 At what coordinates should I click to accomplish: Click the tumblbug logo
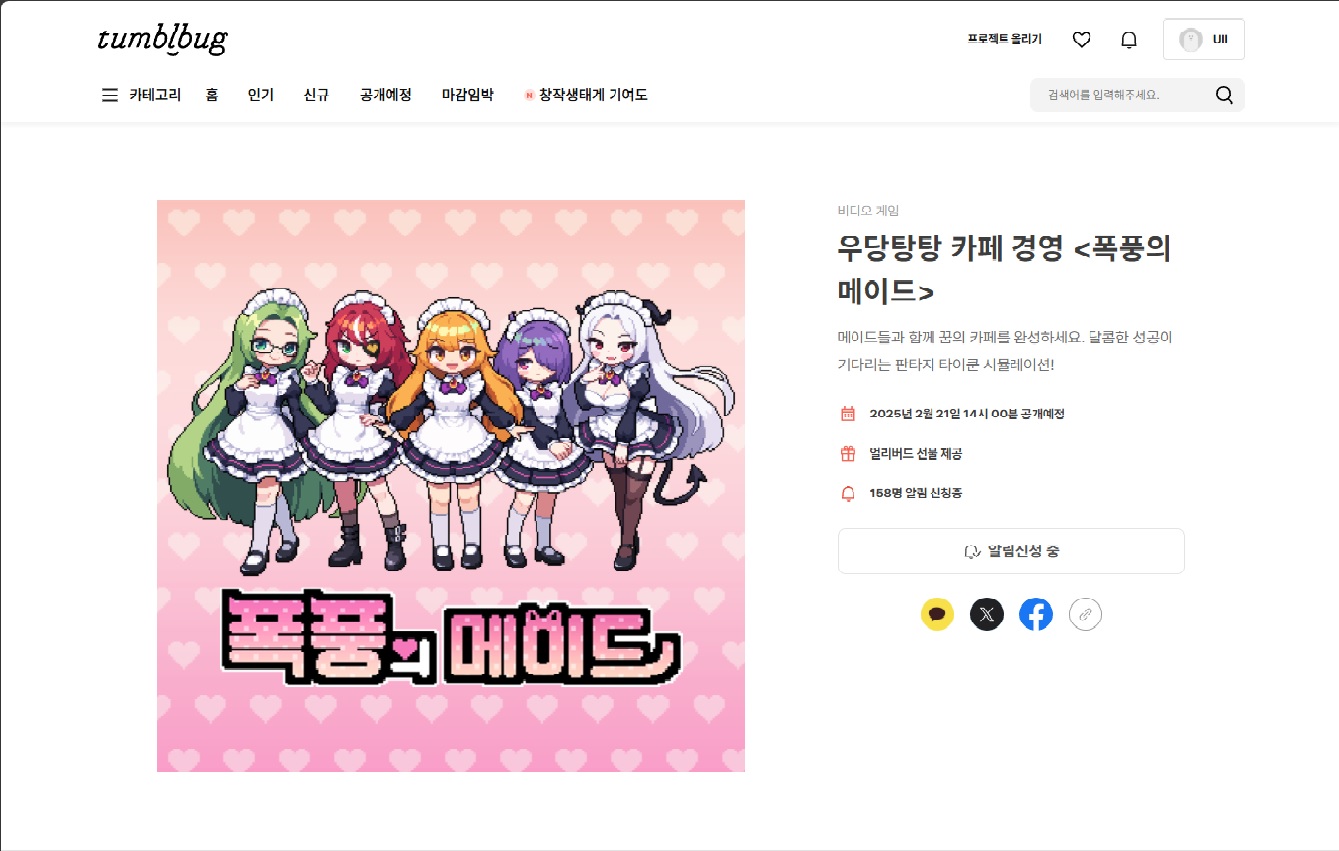tap(162, 39)
